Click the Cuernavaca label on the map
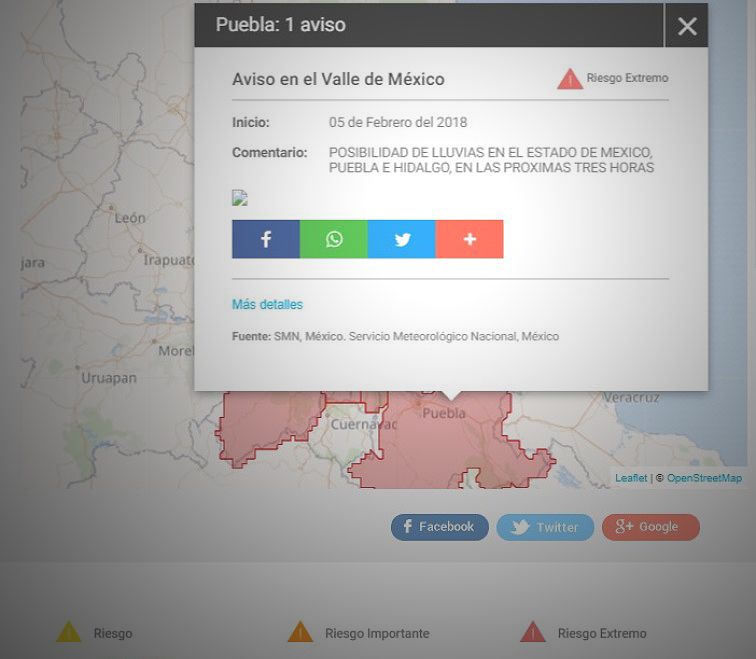This screenshot has width=756, height=659. (x=363, y=425)
